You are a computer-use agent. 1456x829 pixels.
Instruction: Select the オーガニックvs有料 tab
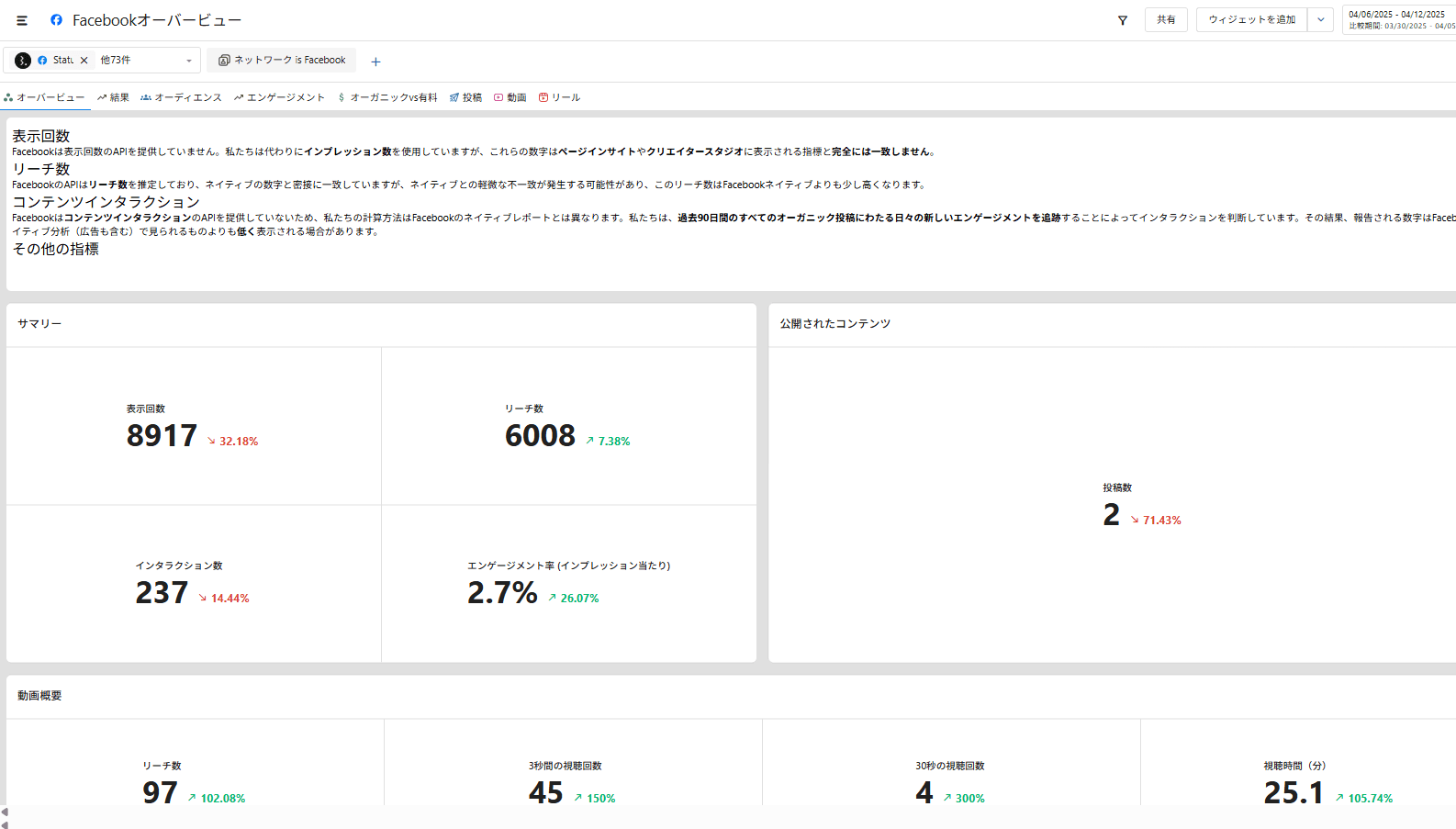(x=387, y=97)
